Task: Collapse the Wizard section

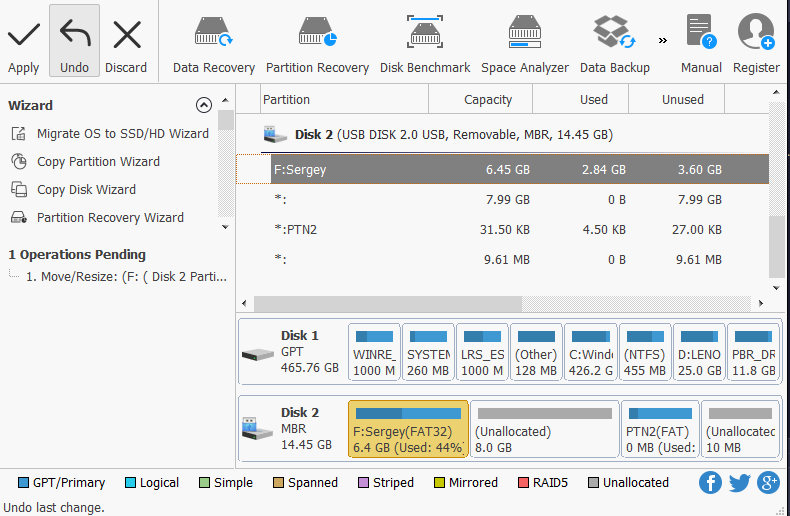Action: coord(204,105)
